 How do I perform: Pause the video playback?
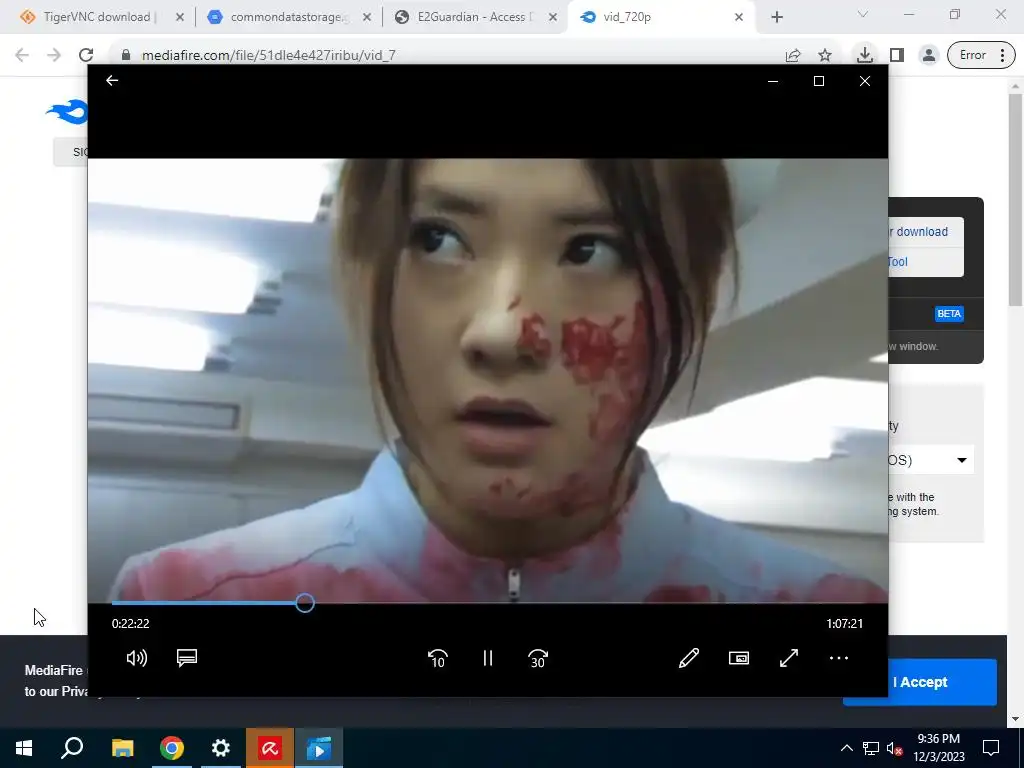(488, 658)
